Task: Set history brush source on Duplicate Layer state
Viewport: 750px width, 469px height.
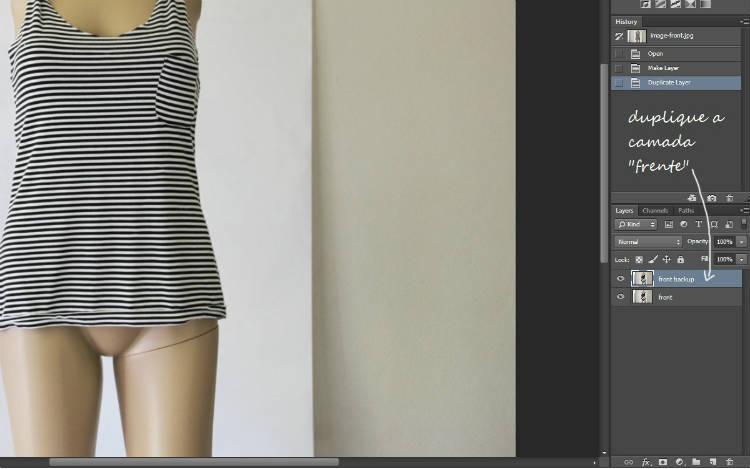Action: 619,83
